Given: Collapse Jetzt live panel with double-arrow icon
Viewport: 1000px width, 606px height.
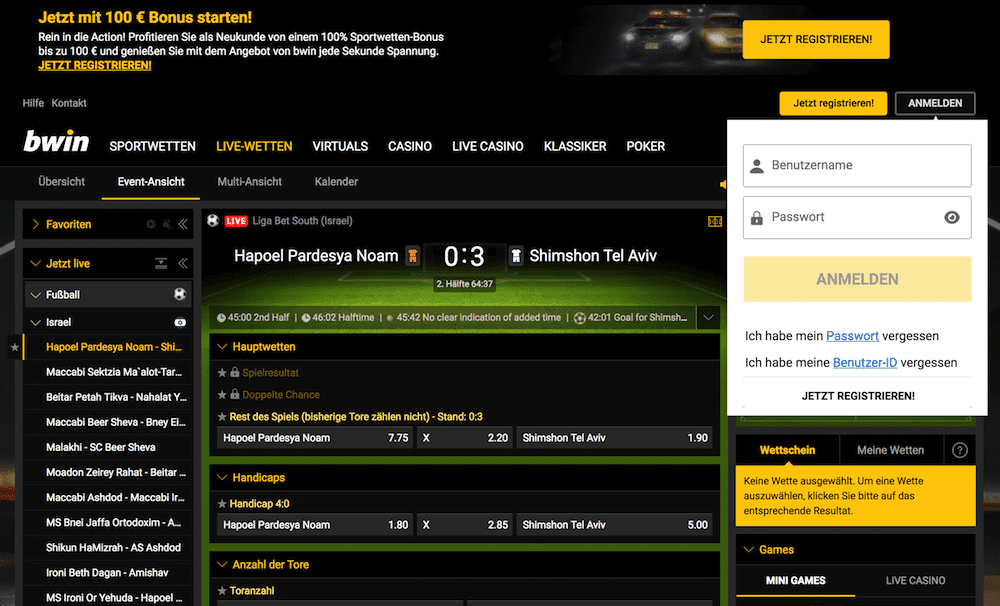Looking at the screenshot, I should click(x=183, y=263).
